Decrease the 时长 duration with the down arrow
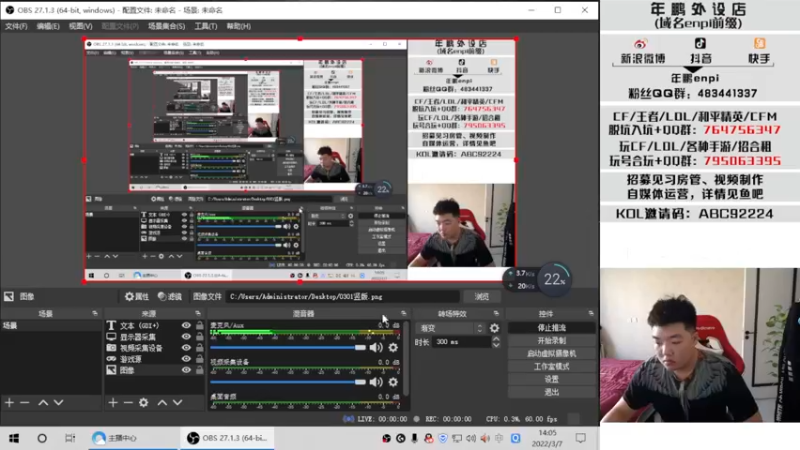The width and height of the screenshot is (800, 450). pos(496,345)
